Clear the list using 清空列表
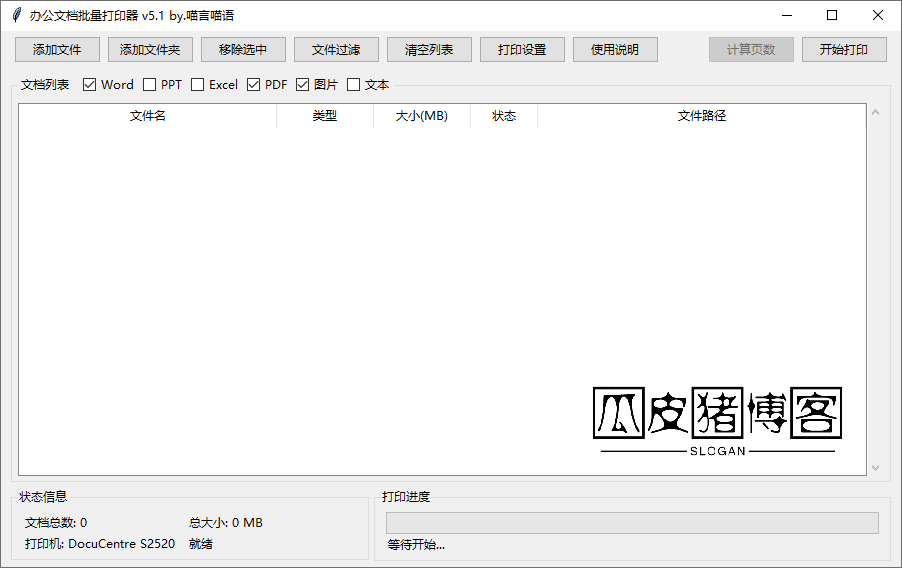902x568 pixels. (429, 50)
